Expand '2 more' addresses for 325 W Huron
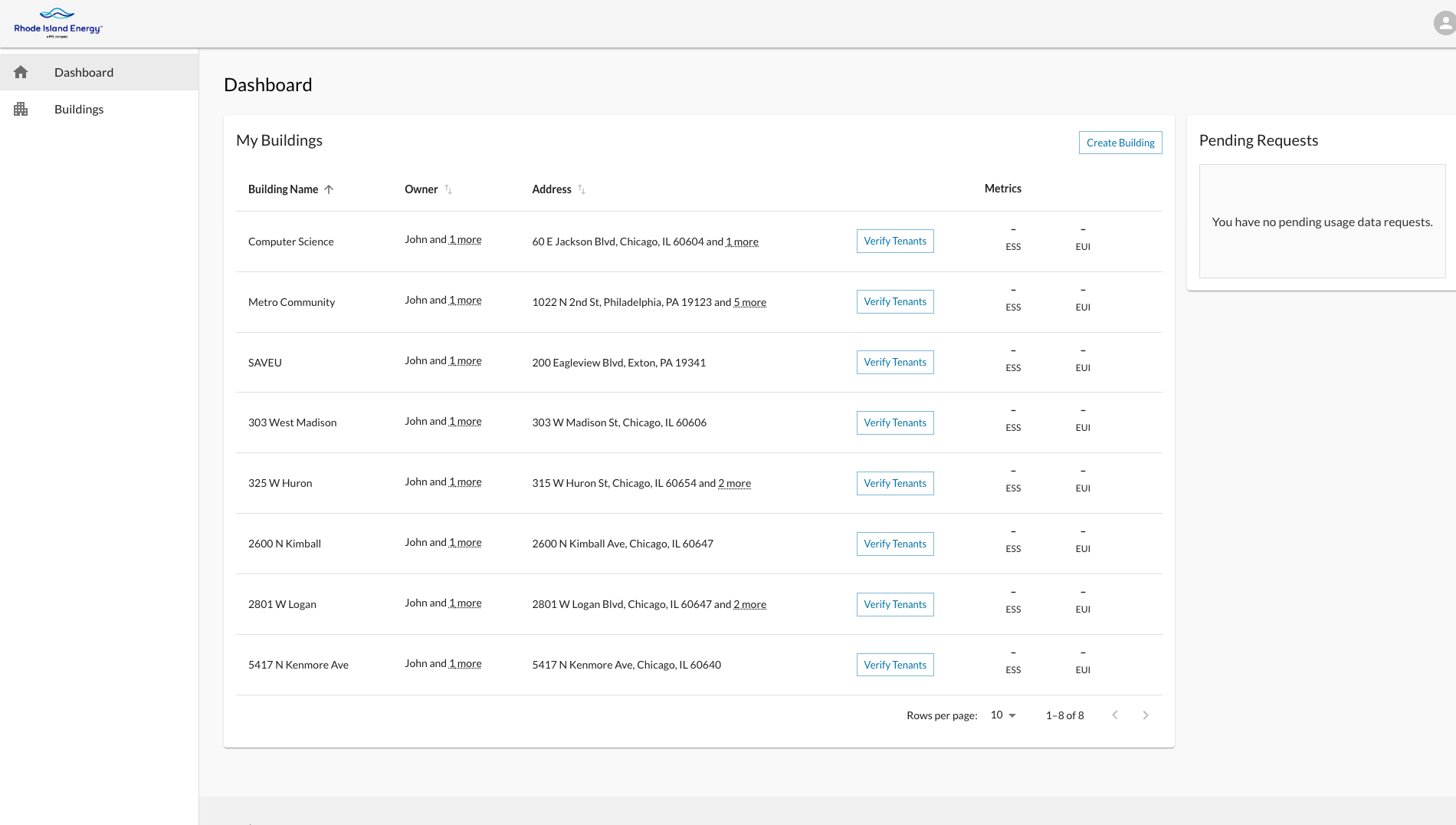This screenshot has width=1456, height=825. click(734, 484)
